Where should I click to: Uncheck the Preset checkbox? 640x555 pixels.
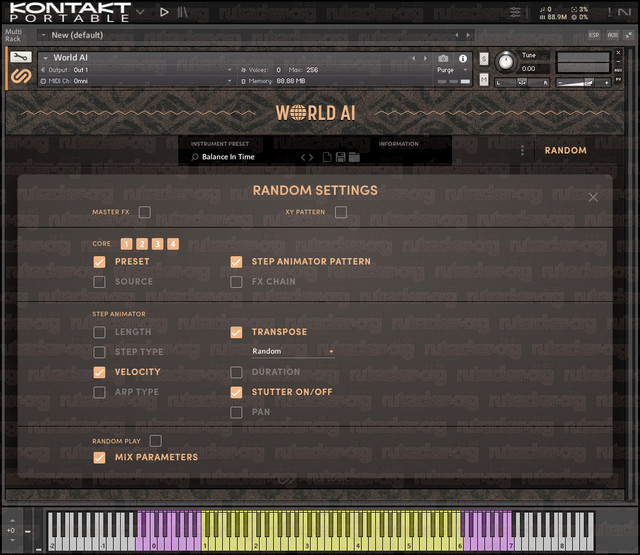99,262
